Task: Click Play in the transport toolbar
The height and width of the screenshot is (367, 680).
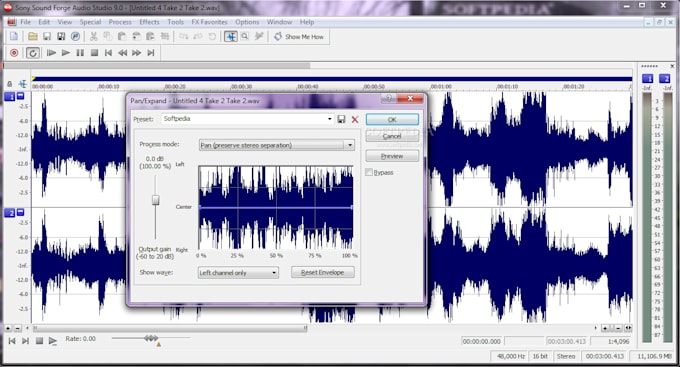Action: click(x=66, y=53)
